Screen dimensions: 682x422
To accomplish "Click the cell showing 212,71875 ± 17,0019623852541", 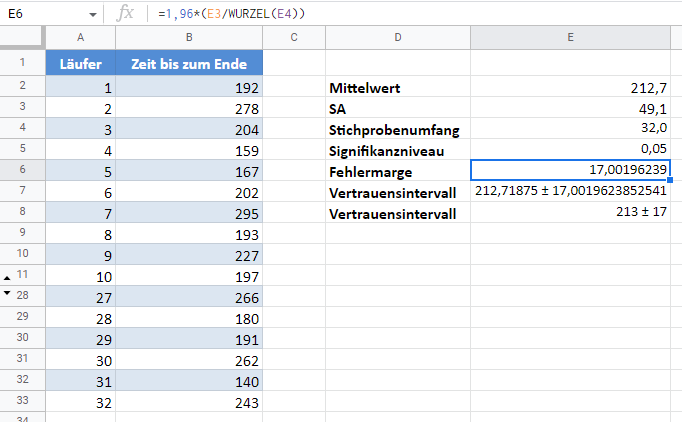I will [x=570, y=191].
